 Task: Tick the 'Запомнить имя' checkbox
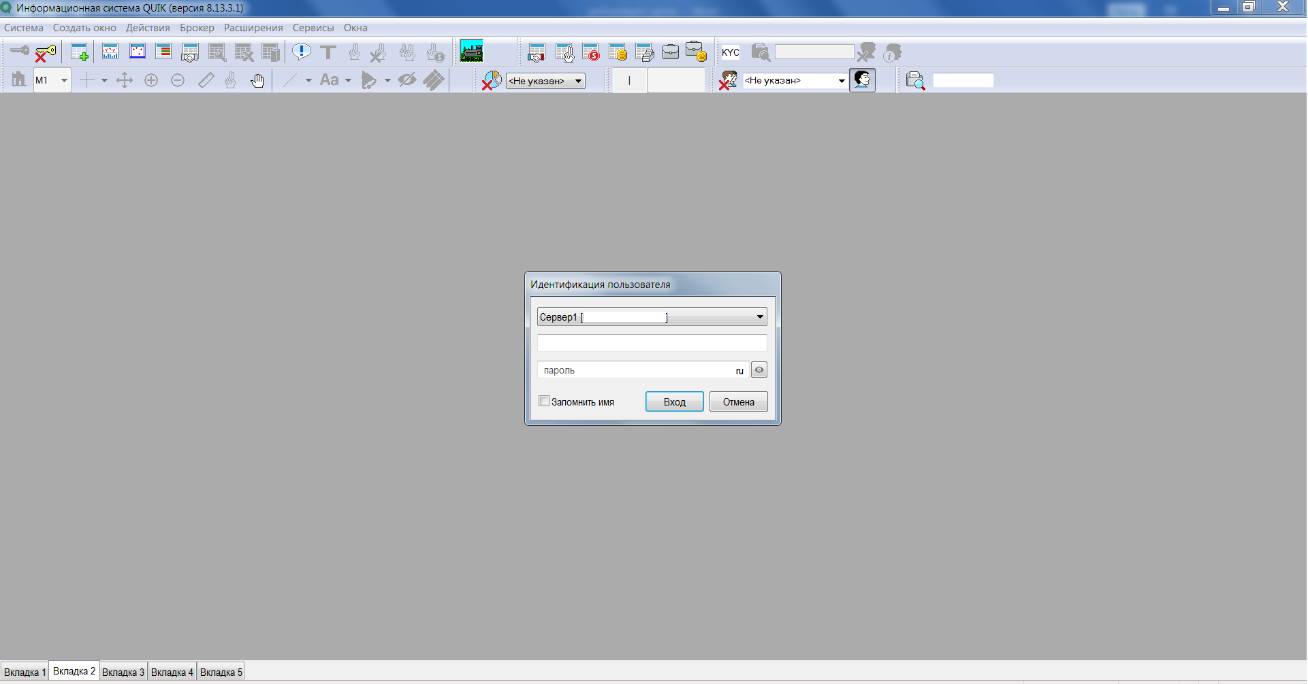tap(544, 401)
